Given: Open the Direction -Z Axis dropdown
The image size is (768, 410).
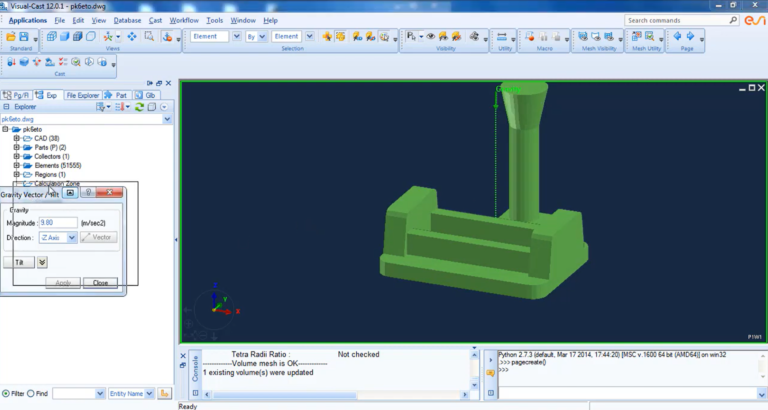Looking at the screenshot, I should pyautogui.click(x=72, y=238).
